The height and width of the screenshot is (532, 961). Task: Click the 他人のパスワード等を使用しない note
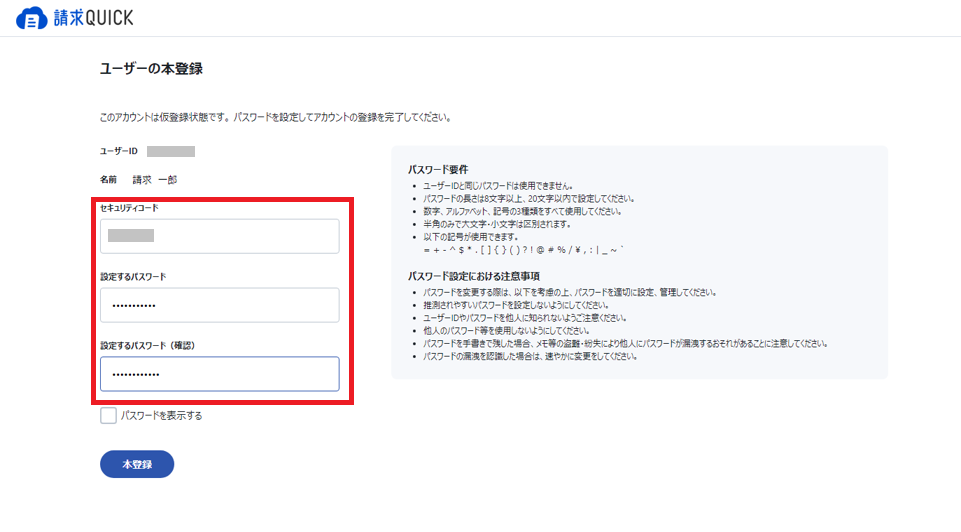506,331
